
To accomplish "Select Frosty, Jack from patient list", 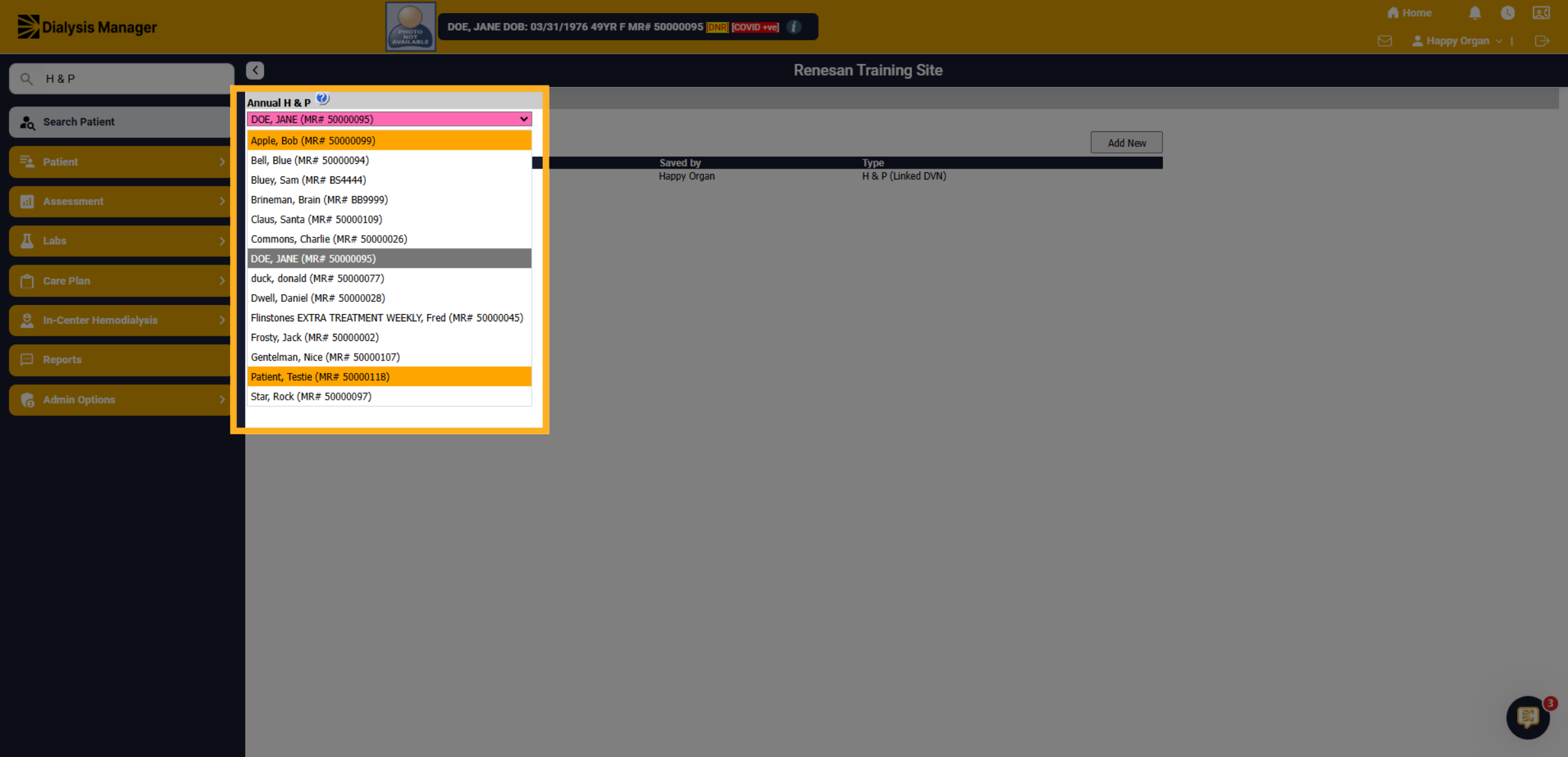I will [389, 338].
